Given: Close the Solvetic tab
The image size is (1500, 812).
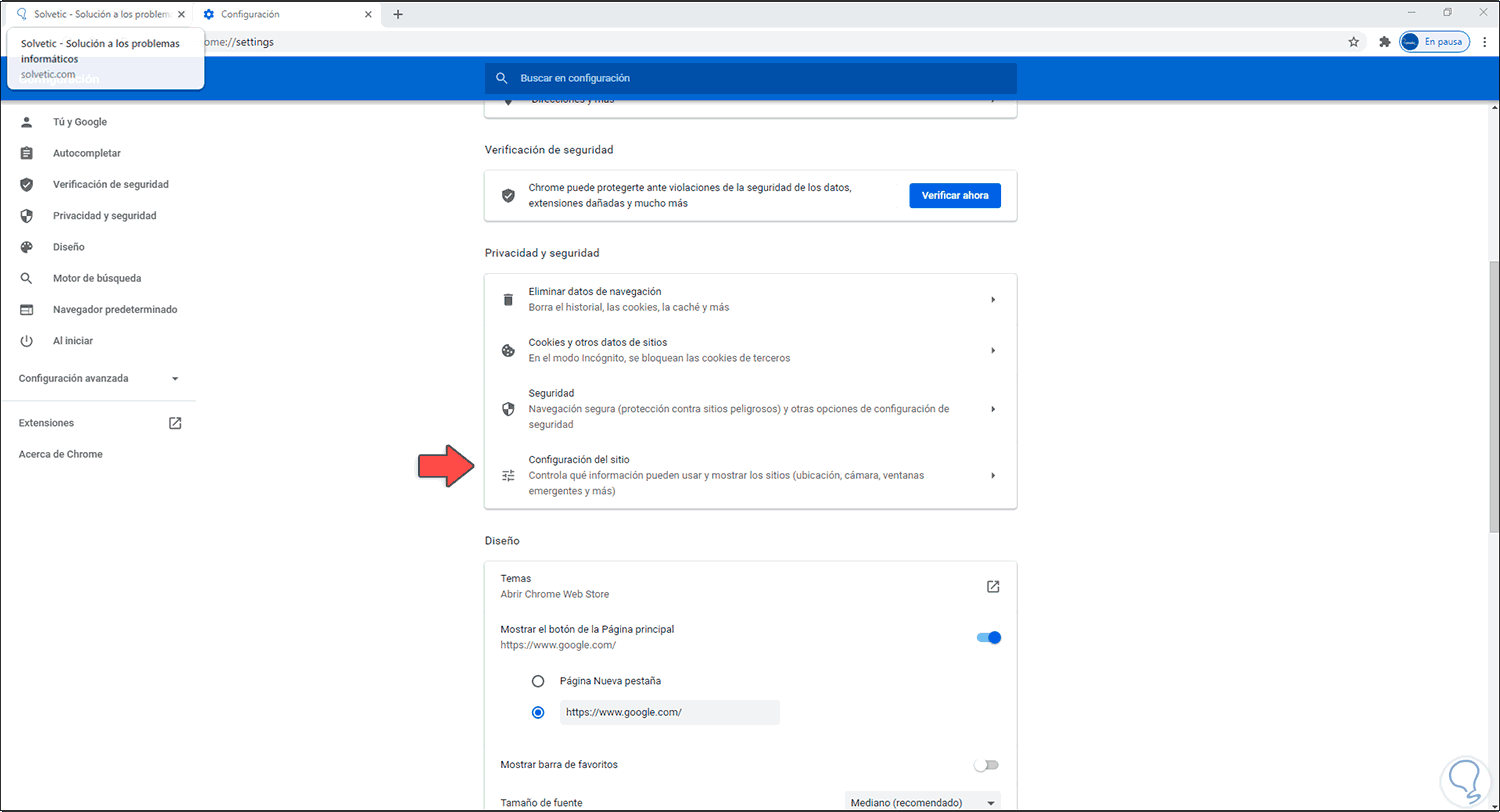Looking at the screenshot, I should [179, 14].
